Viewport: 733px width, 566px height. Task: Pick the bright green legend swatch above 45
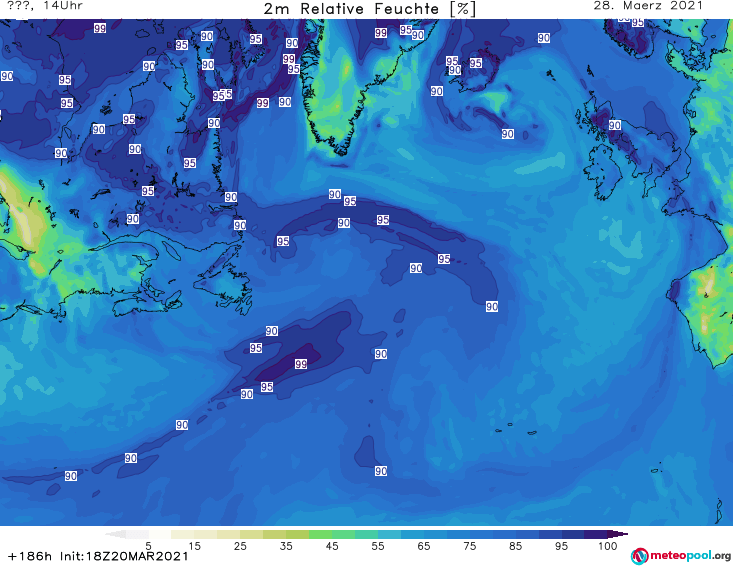pos(320,534)
